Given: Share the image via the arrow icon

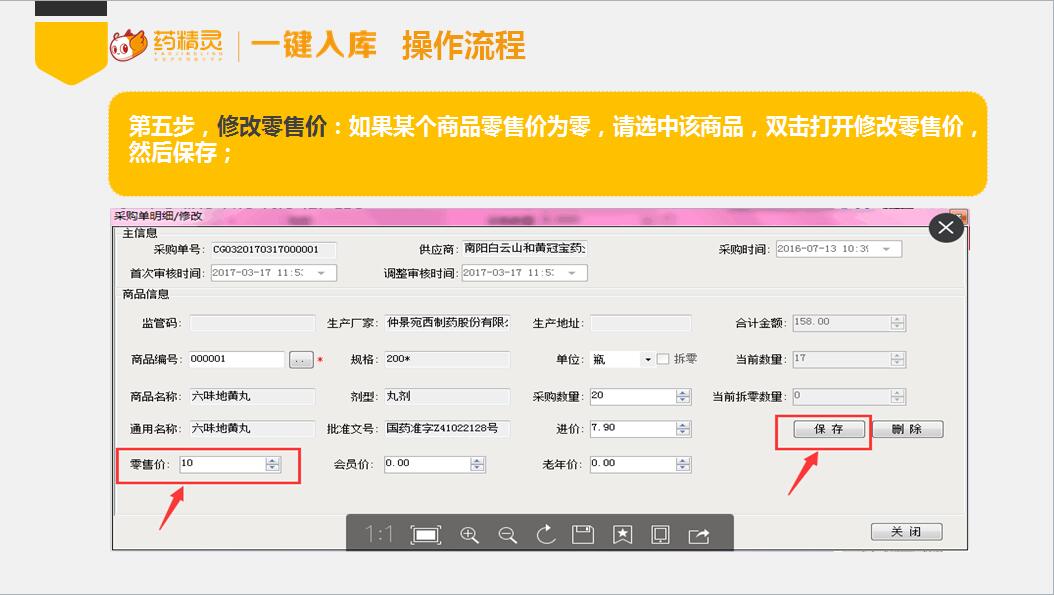Looking at the screenshot, I should 699,535.
